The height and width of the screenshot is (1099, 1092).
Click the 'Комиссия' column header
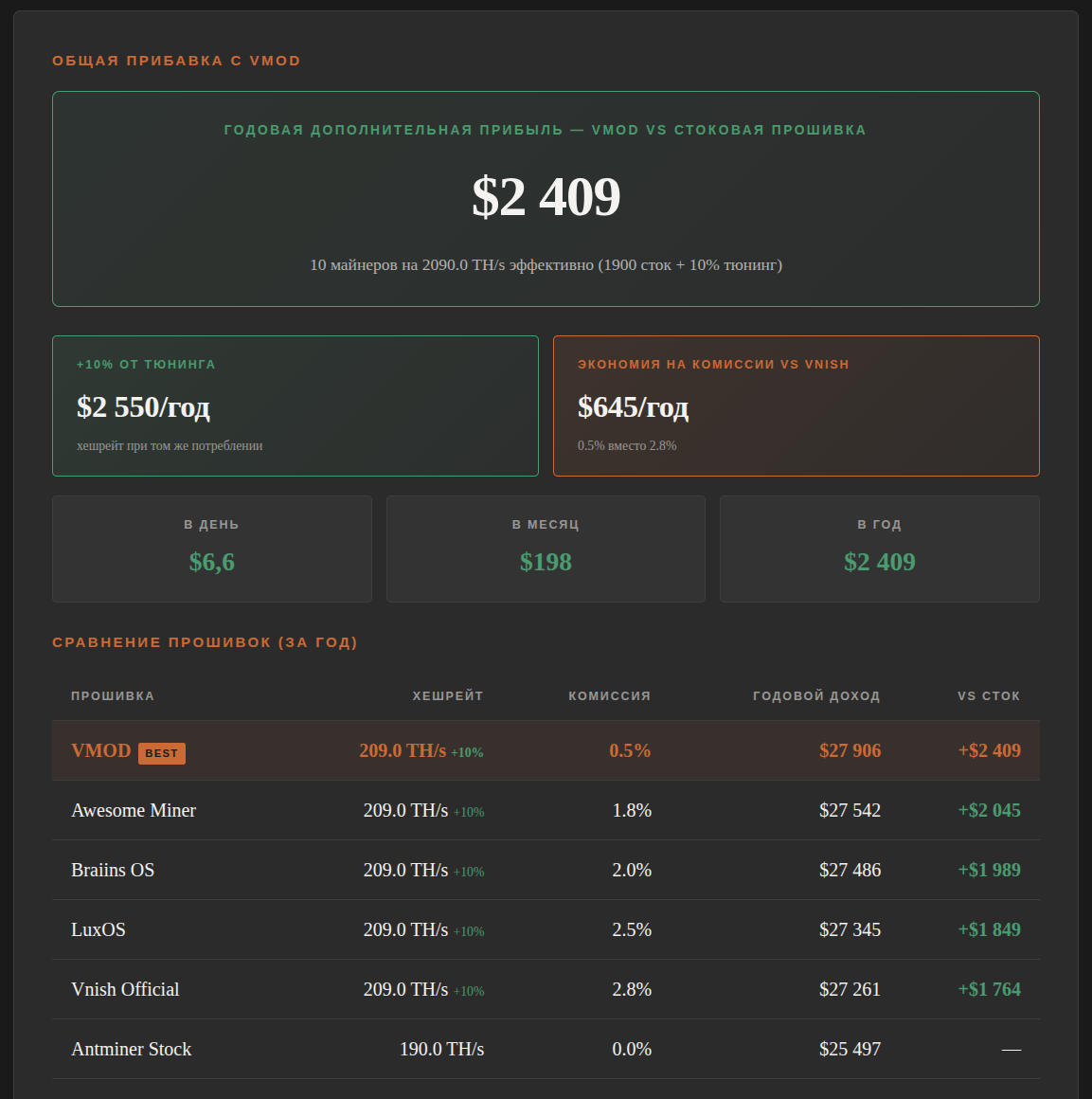[609, 696]
